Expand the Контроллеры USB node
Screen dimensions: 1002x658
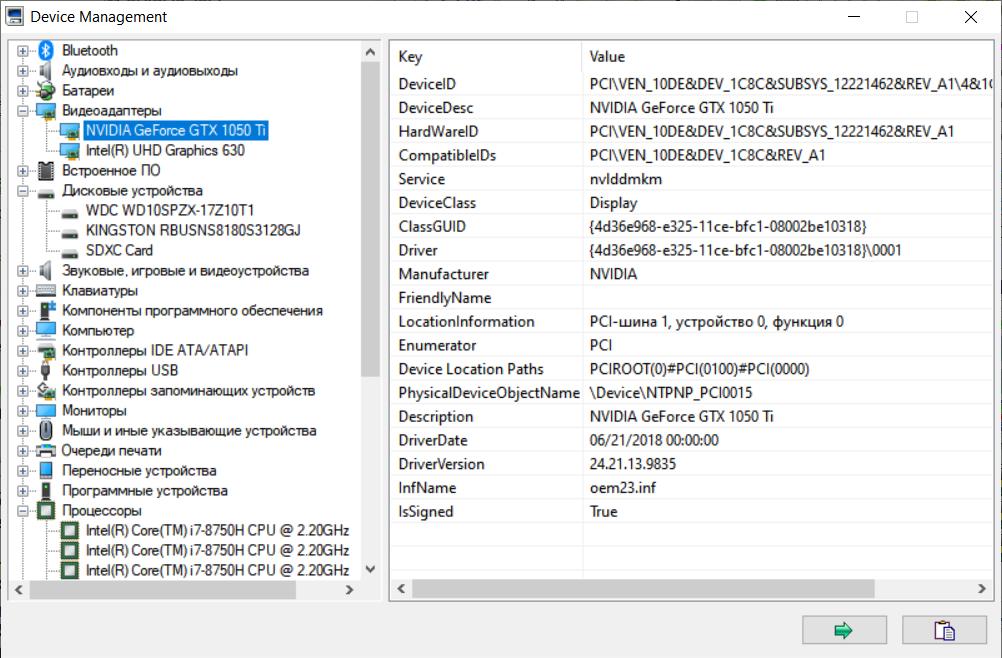click(23, 371)
